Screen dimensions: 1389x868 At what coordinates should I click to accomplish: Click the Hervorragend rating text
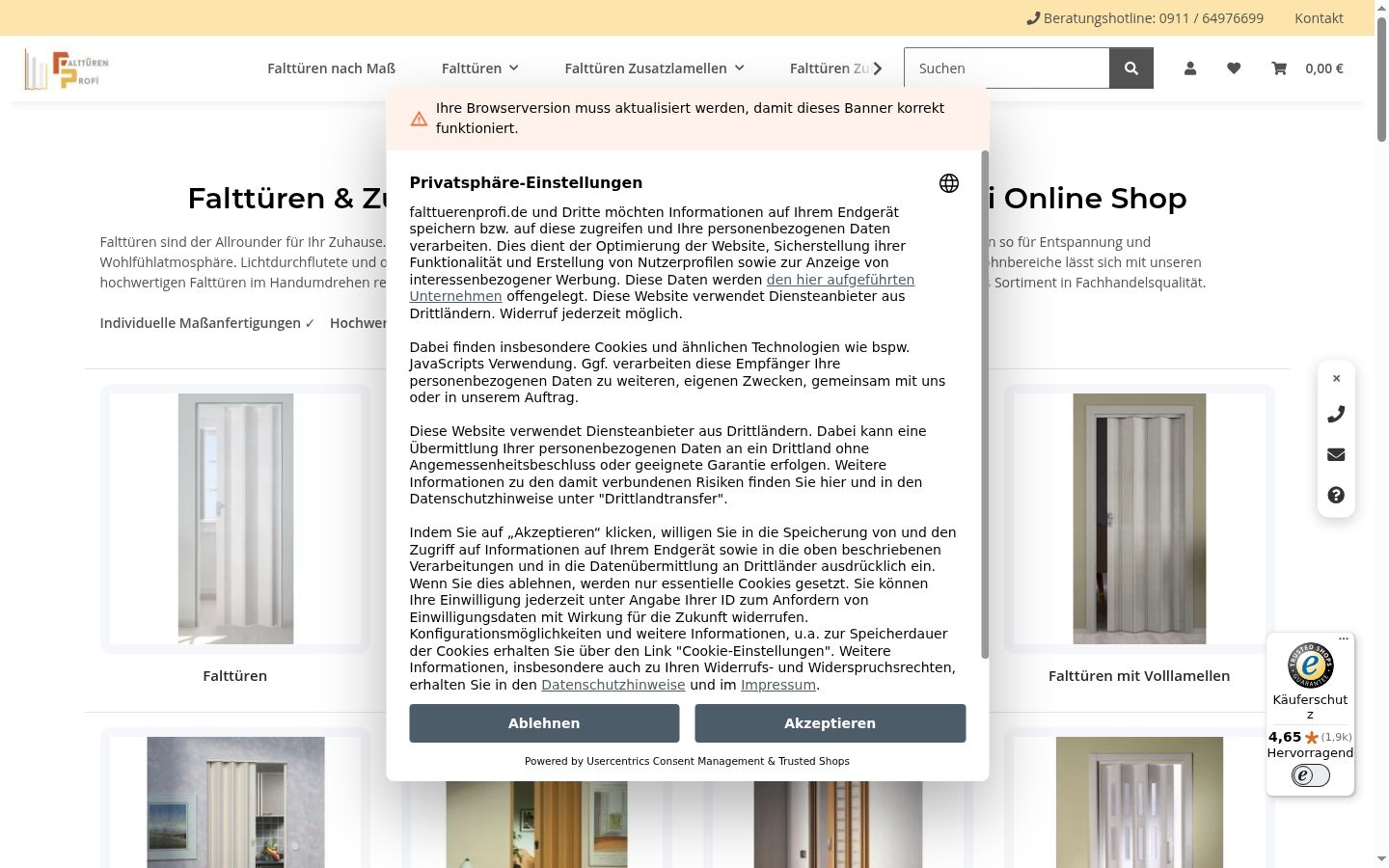(1310, 752)
